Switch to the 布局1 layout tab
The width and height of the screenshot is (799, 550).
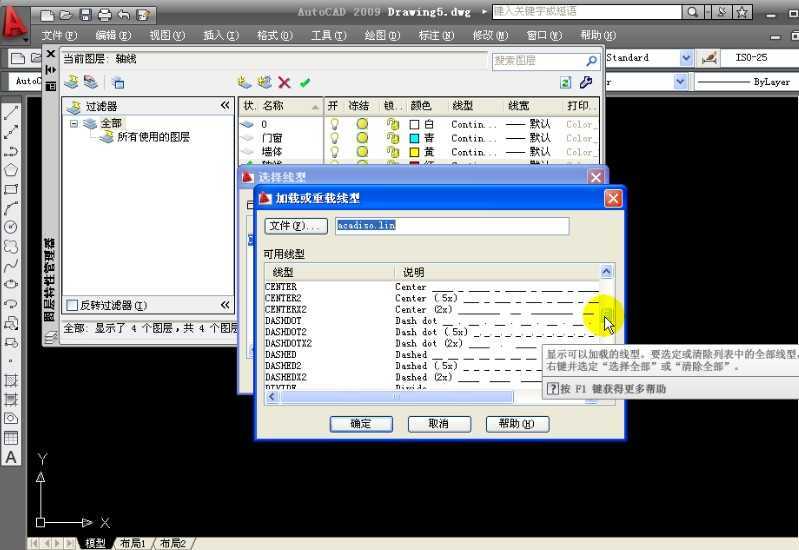(133, 543)
